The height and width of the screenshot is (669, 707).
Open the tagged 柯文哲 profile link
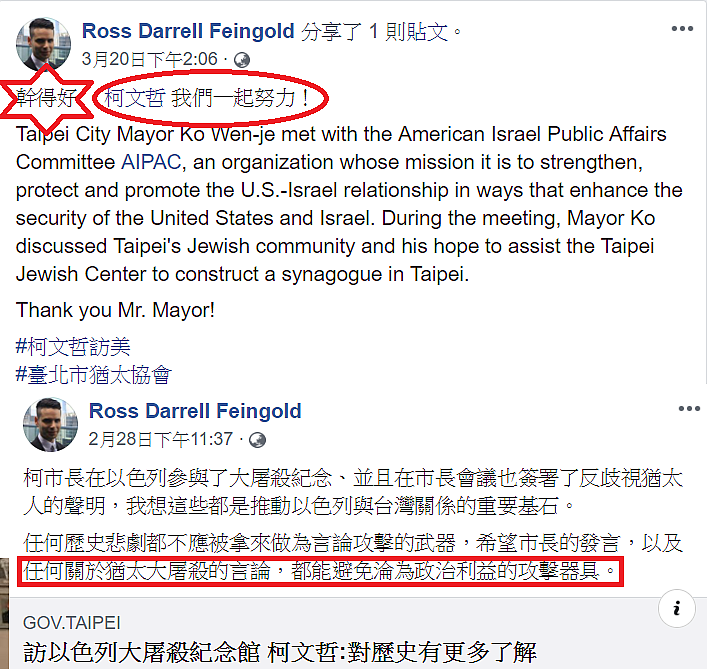click(x=134, y=98)
